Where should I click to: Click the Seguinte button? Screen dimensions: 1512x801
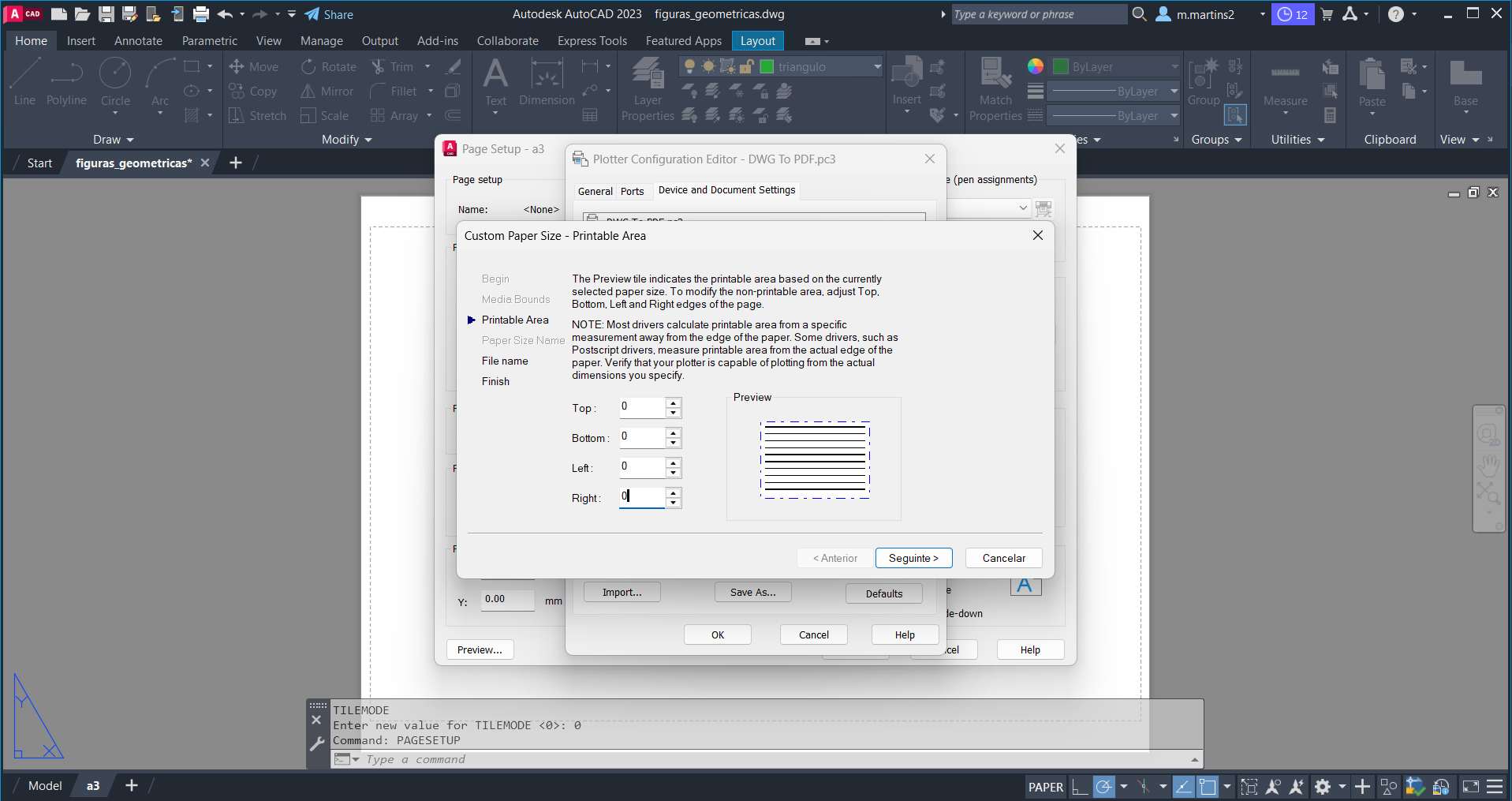[x=913, y=558]
